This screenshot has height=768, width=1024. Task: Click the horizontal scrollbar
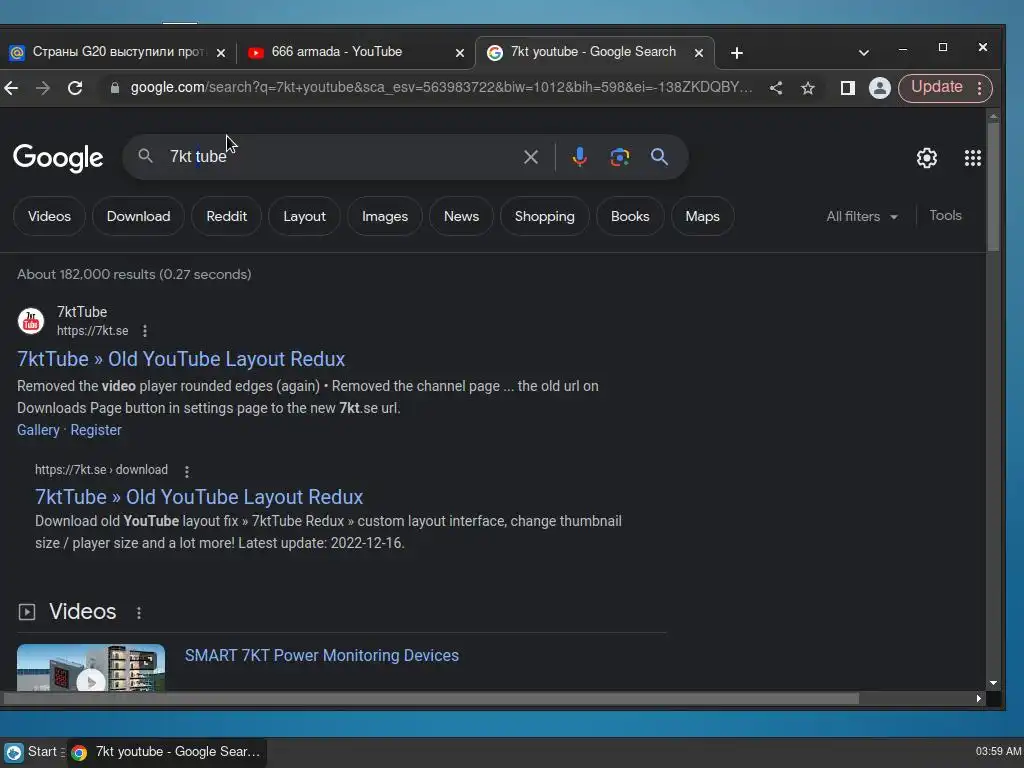[x=431, y=698]
